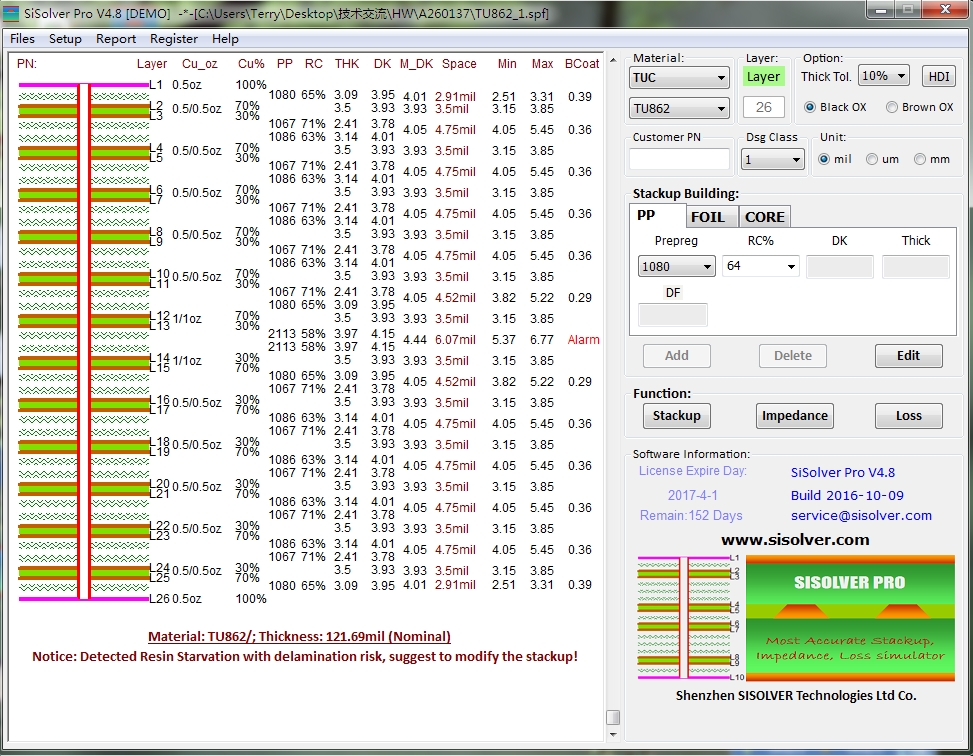Image resolution: width=973 pixels, height=756 pixels.
Task: Click the SiSolver app icon in title bar
Action: [13, 13]
